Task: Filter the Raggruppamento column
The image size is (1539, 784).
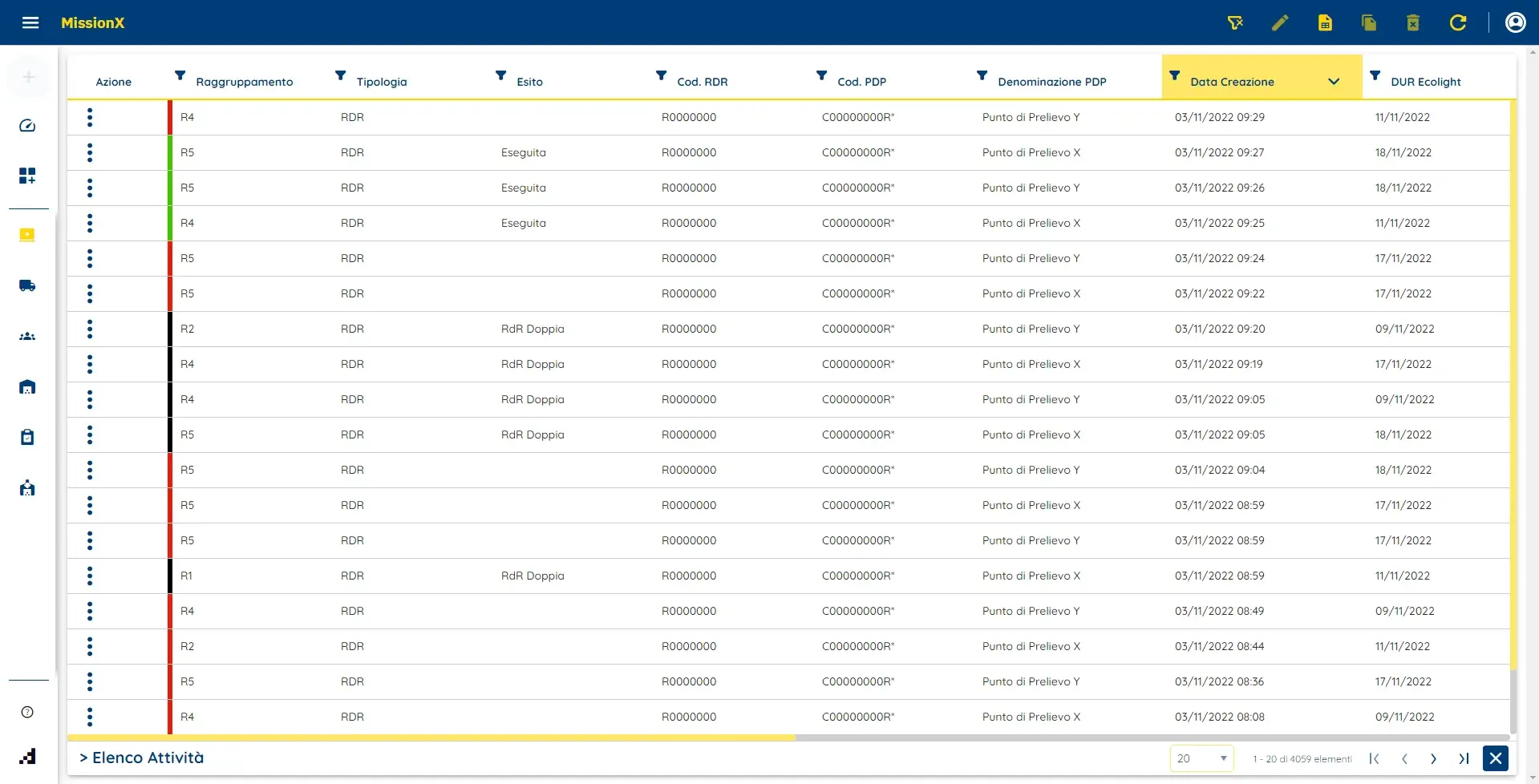Action: coord(180,75)
